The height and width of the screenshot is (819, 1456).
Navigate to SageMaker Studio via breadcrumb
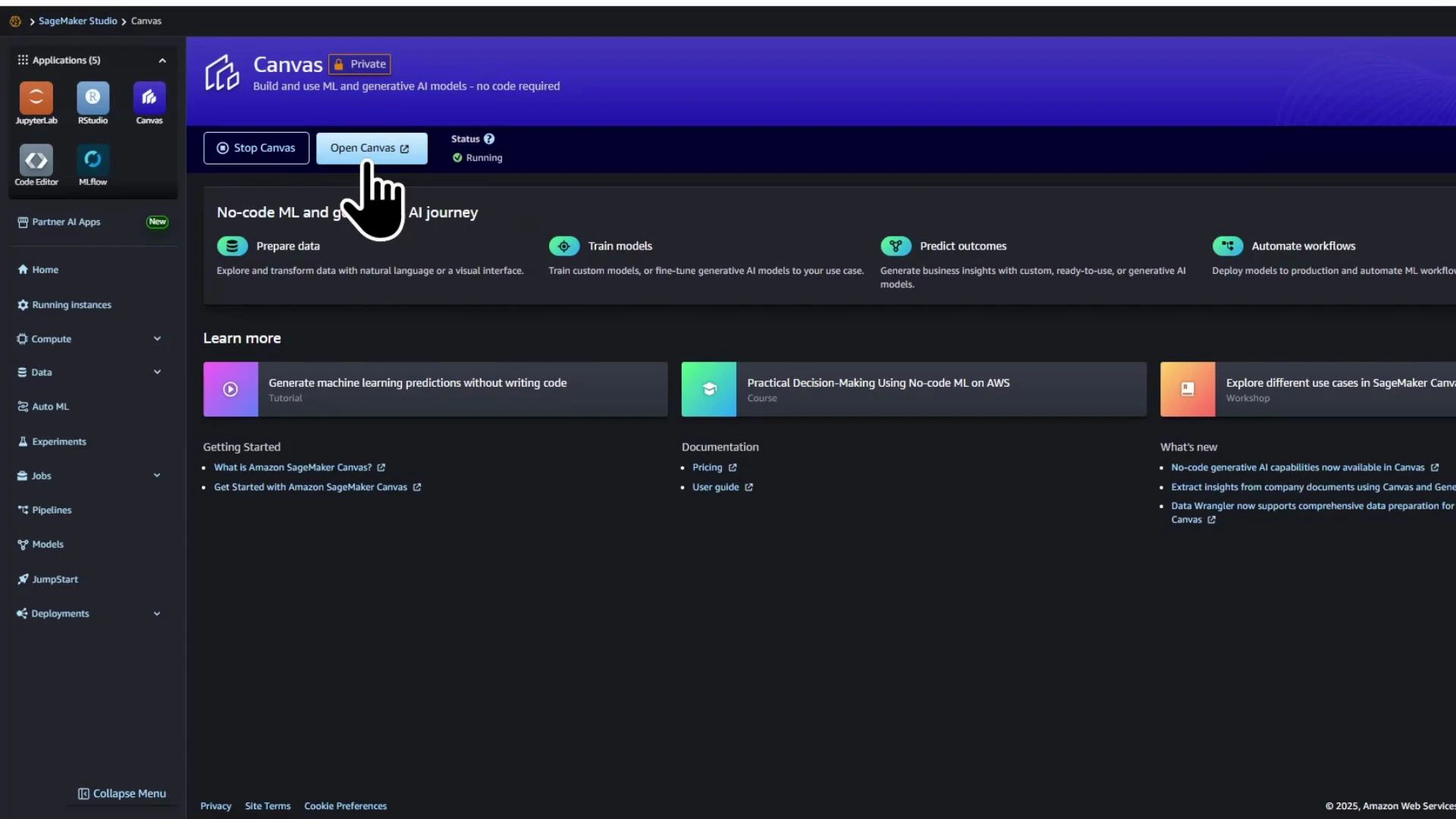click(x=77, y=20)
